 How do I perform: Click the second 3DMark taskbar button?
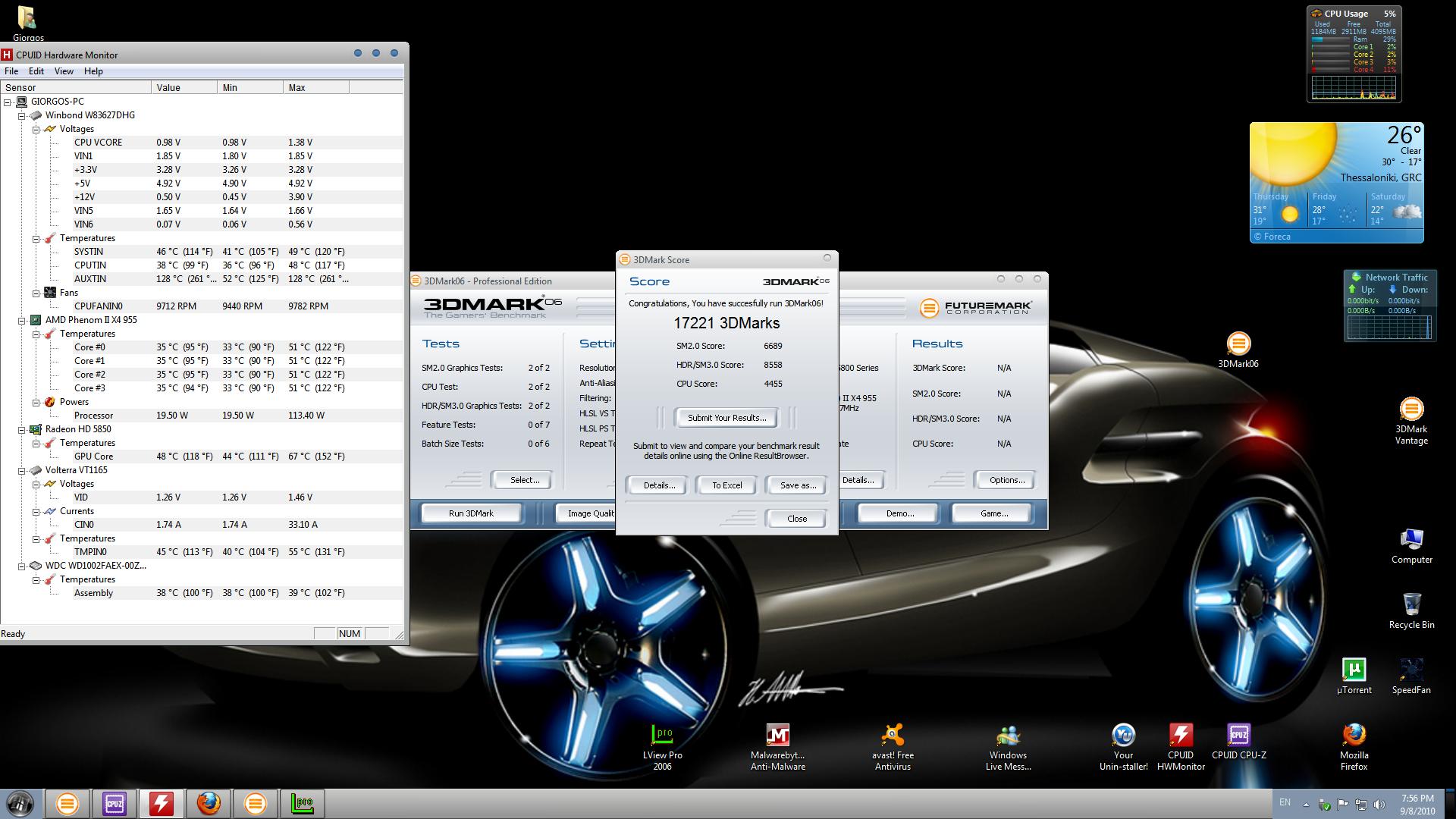[x=256, y=803]
